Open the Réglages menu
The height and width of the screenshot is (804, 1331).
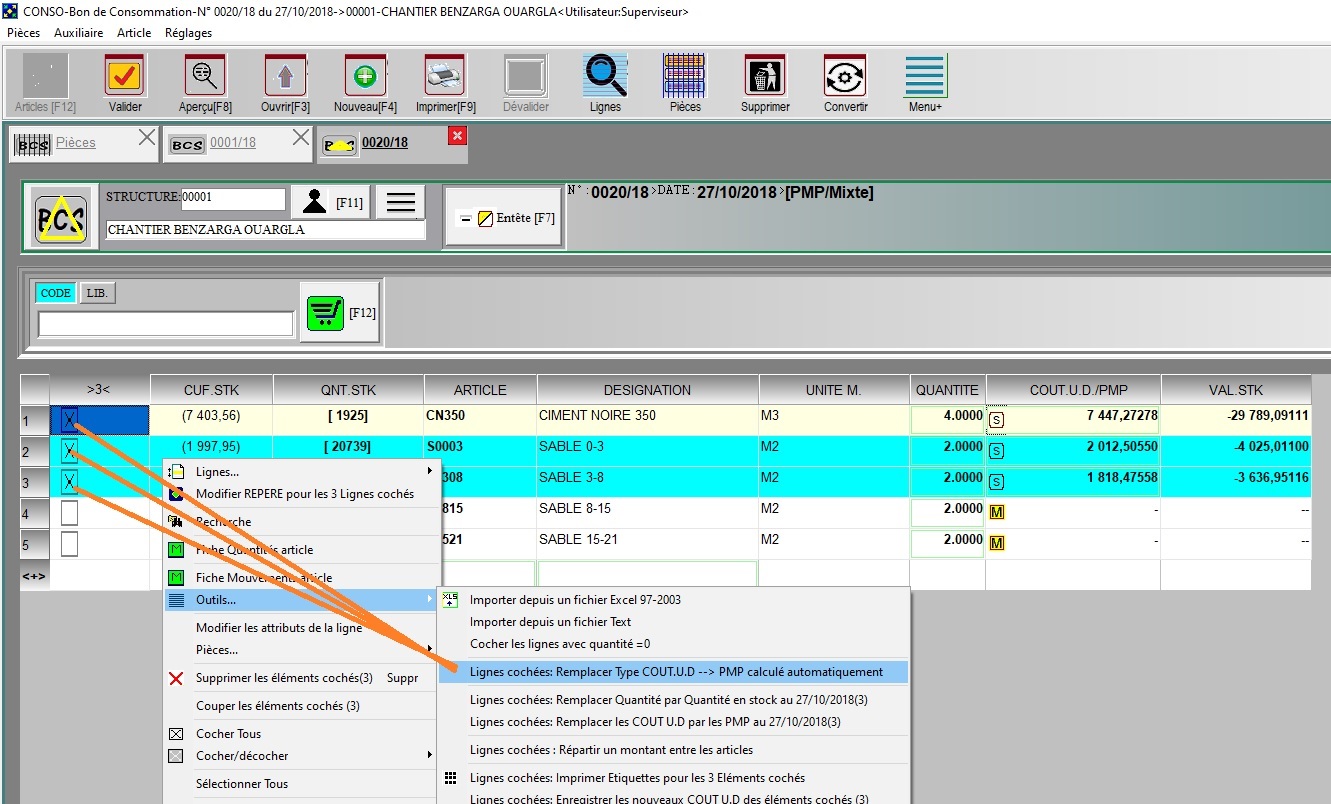188,33
